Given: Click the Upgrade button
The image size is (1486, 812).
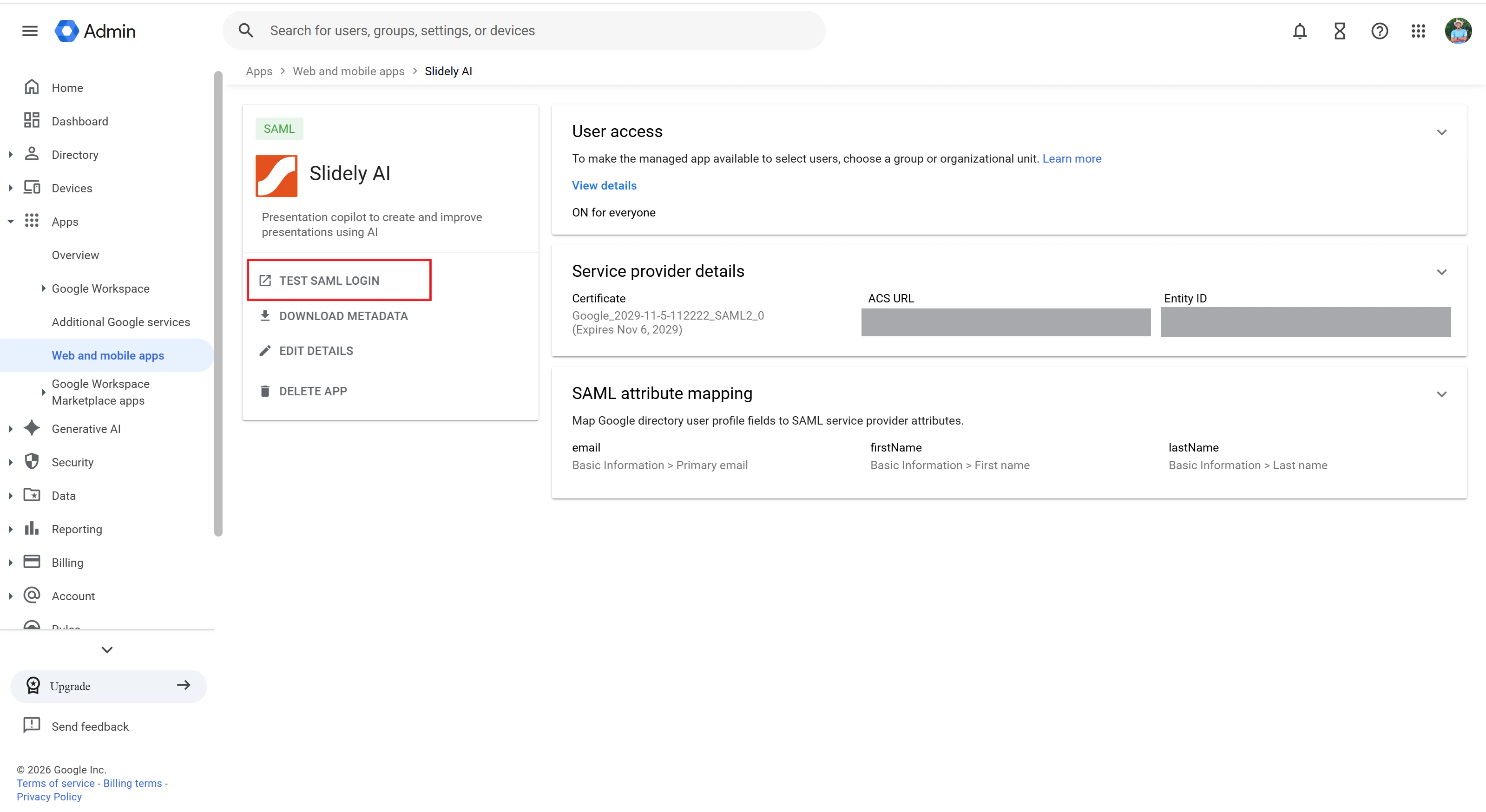Looking at the screenshot, I should 108,686.
